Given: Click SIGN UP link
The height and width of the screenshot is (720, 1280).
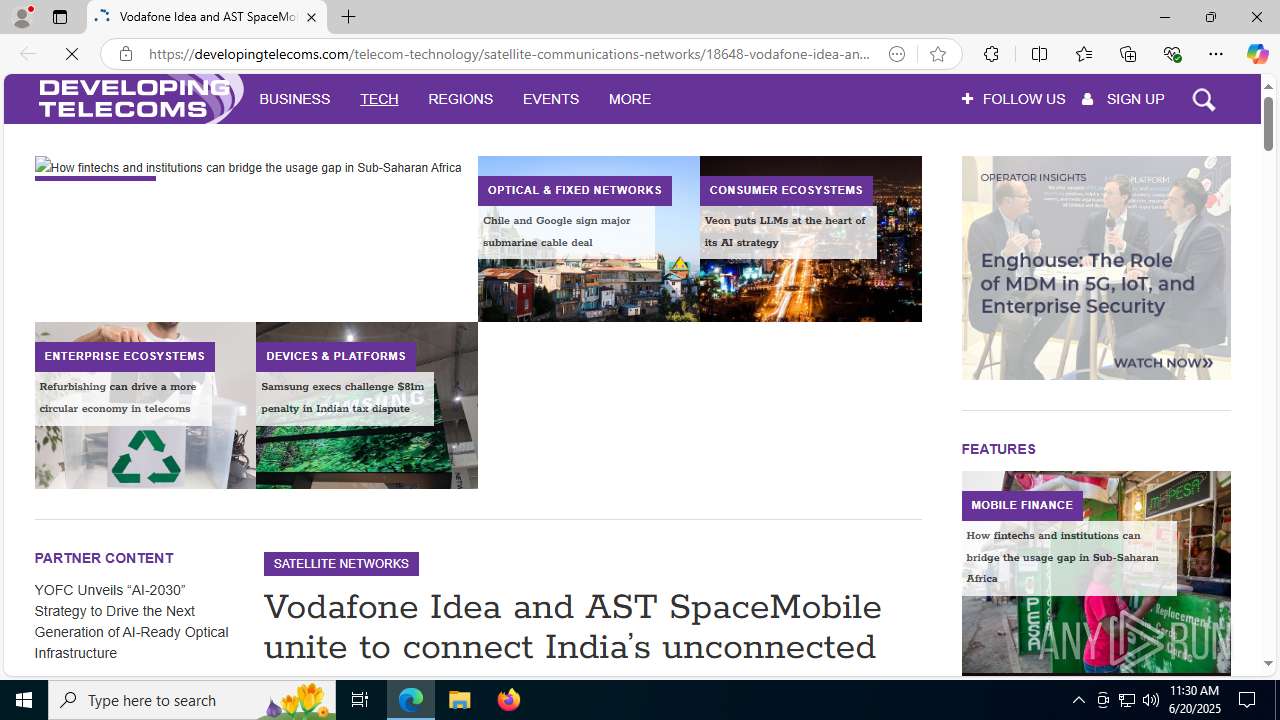Looking at the screenshot, I should click(1123, 99).
